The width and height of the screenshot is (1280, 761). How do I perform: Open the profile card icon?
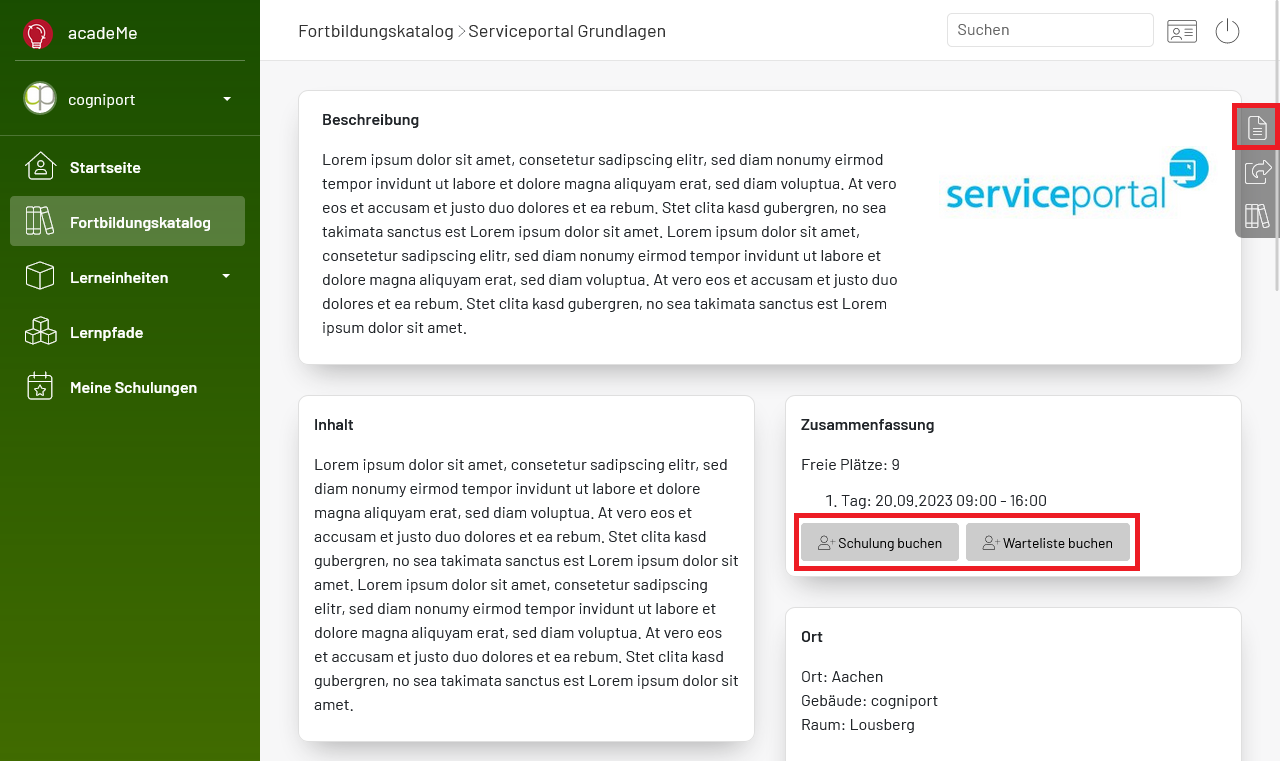(x=1182, y=31)
